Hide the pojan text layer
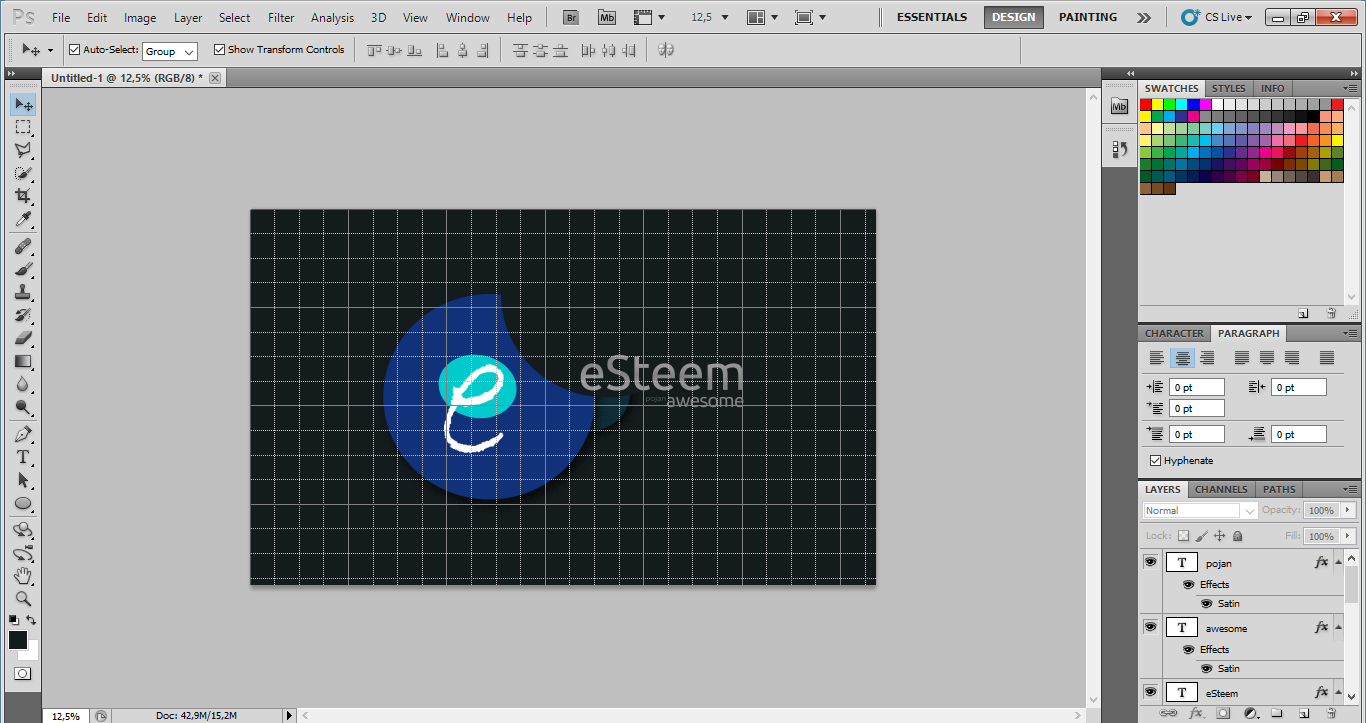This screenshot has width=1366, height=723. click(x=1150, y=561)
